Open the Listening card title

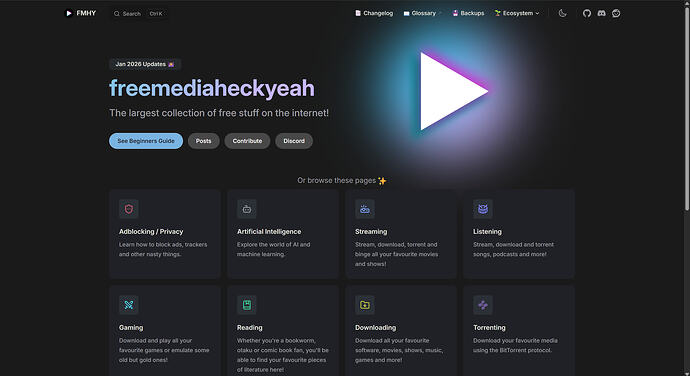(487, 232)
